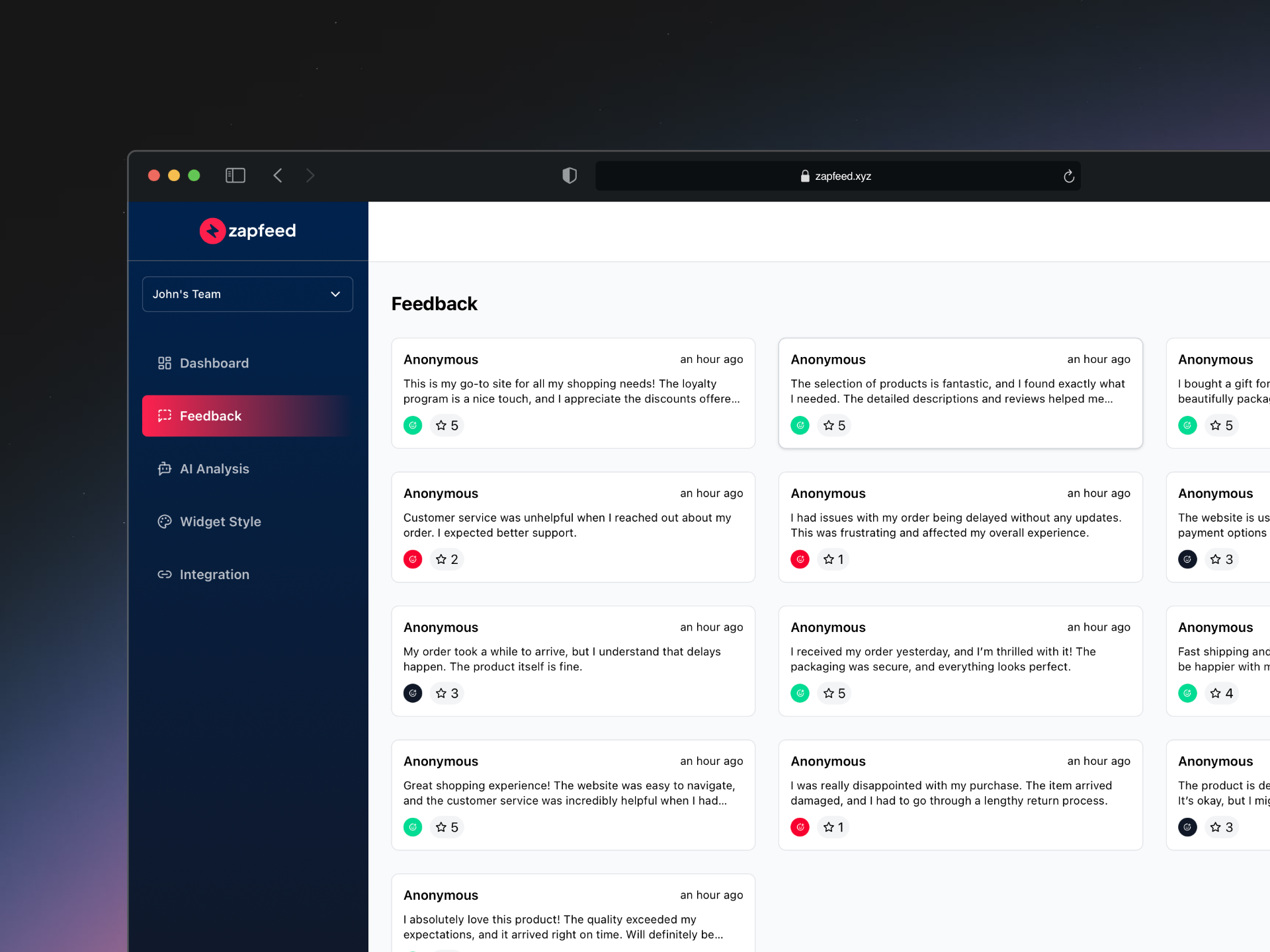Toggle the browser sidebar panel icon
This screenshot has width=1270, height=952.
[235, 175]
